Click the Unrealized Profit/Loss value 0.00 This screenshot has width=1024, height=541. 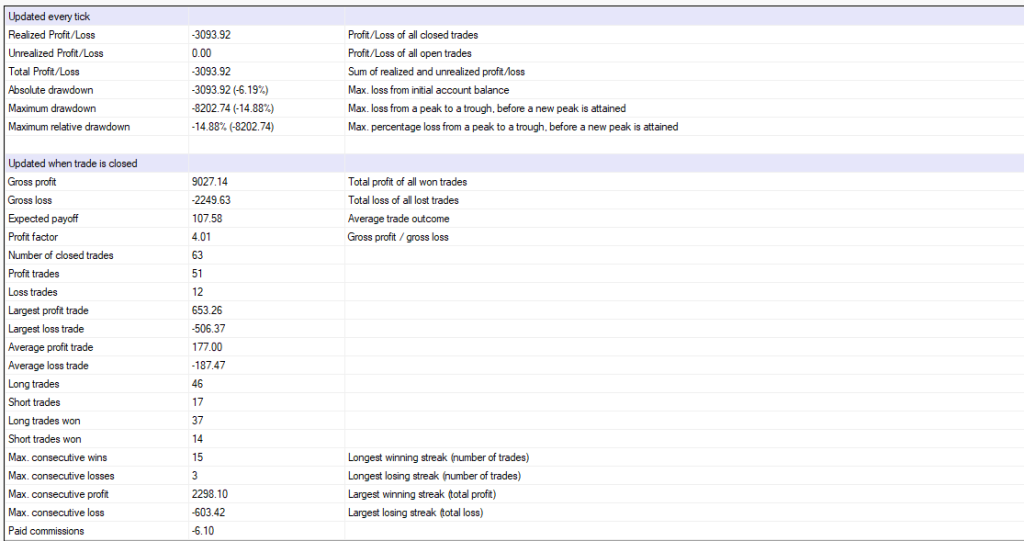pos(201,53)
